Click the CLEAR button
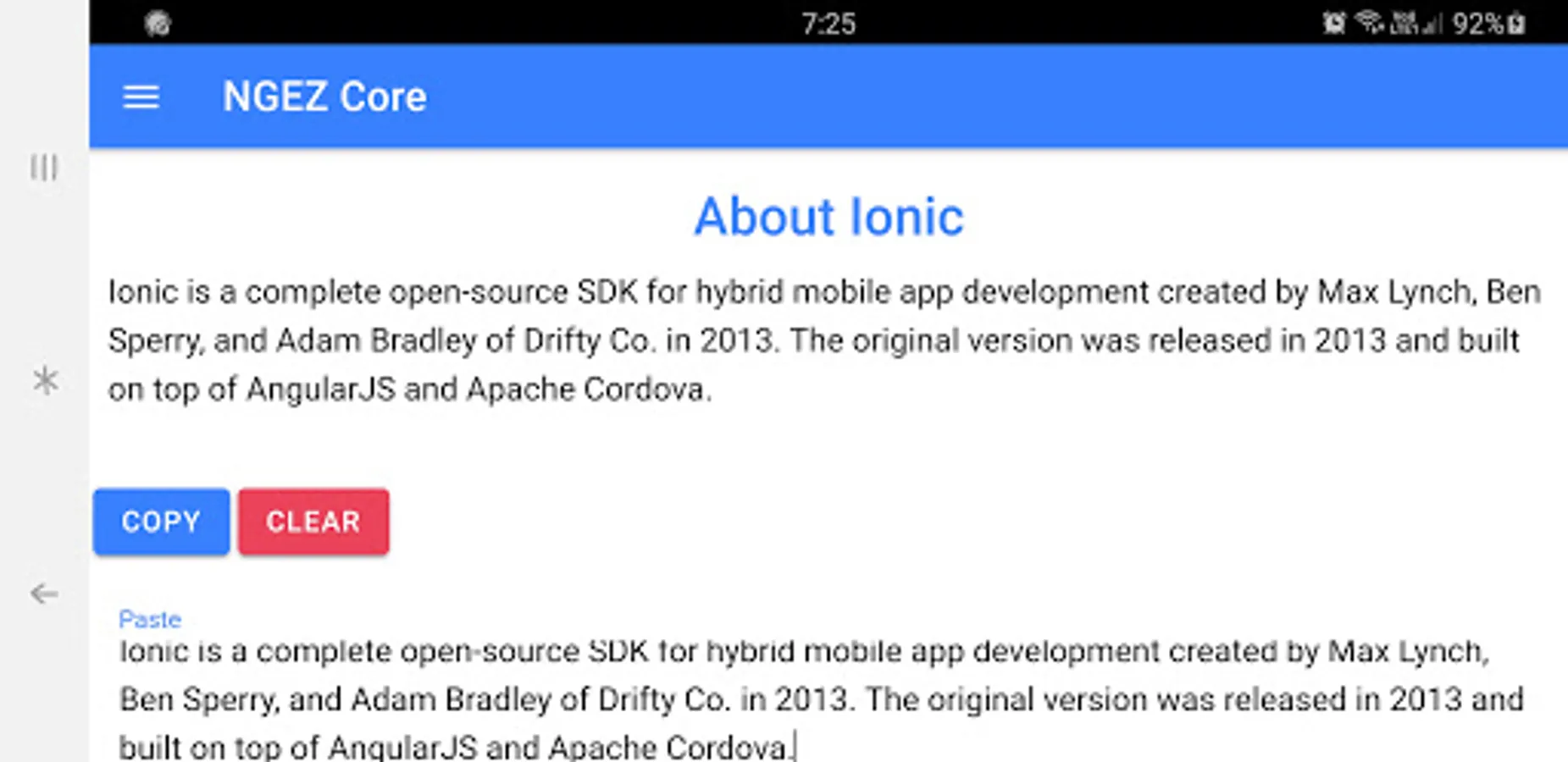Screen dimensions: 1568x762 (313, 522)
